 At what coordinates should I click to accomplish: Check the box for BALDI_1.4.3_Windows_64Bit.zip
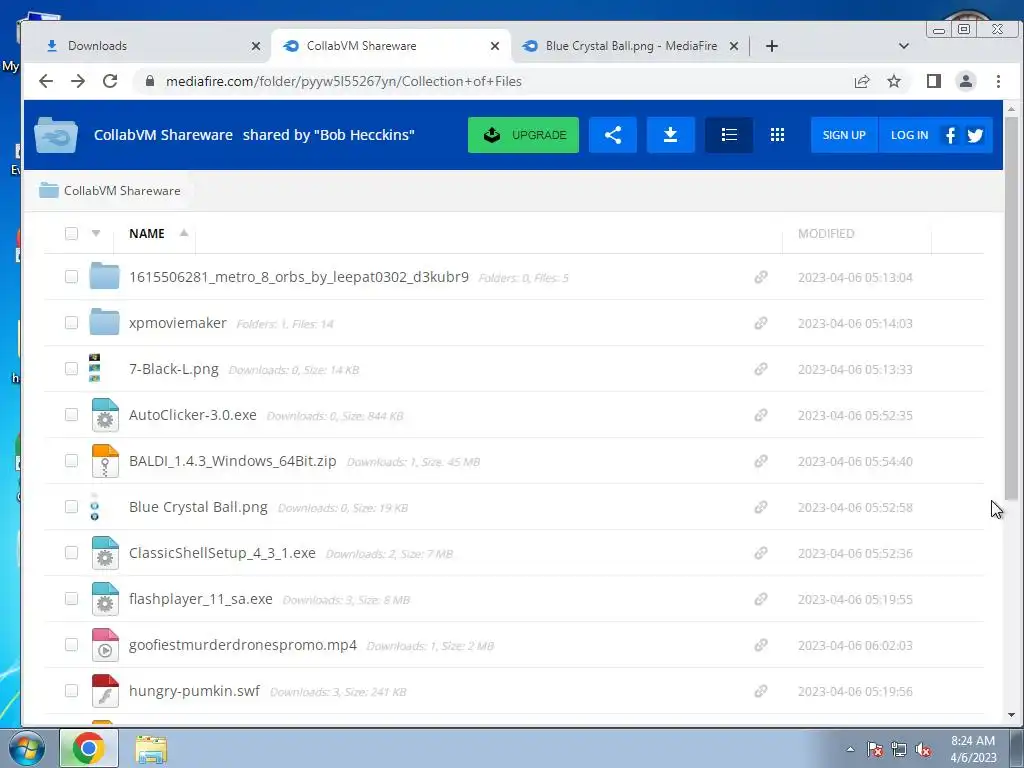tap(71, 461)
